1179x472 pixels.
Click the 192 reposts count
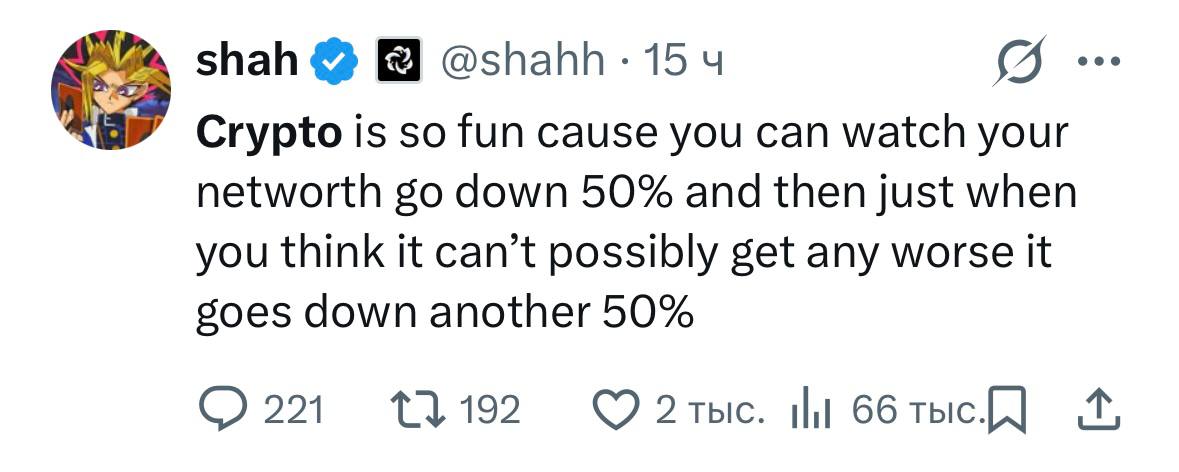490,409
